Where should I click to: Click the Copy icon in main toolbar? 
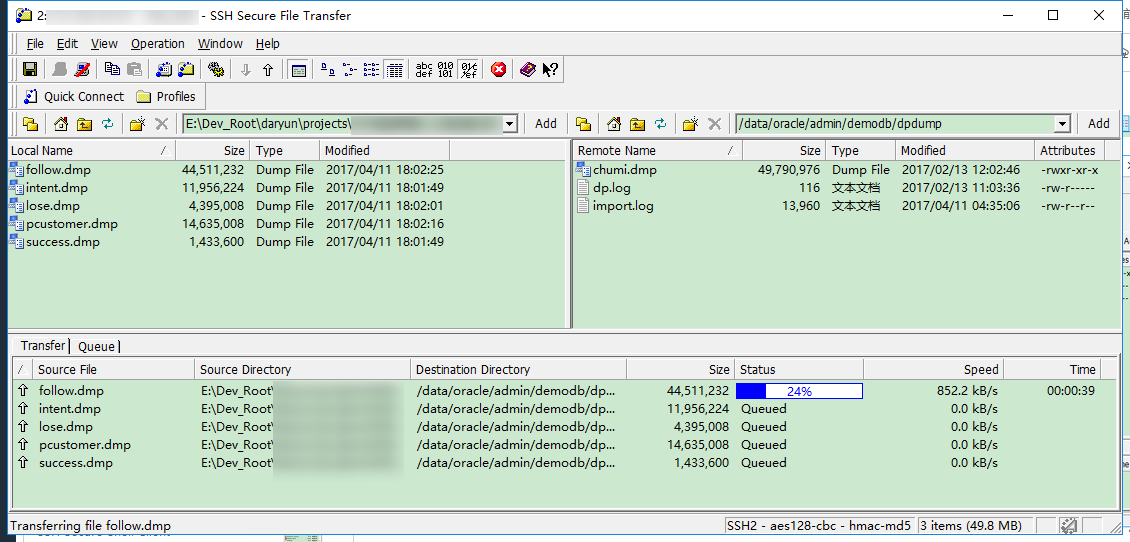click(x=112, y=70)
